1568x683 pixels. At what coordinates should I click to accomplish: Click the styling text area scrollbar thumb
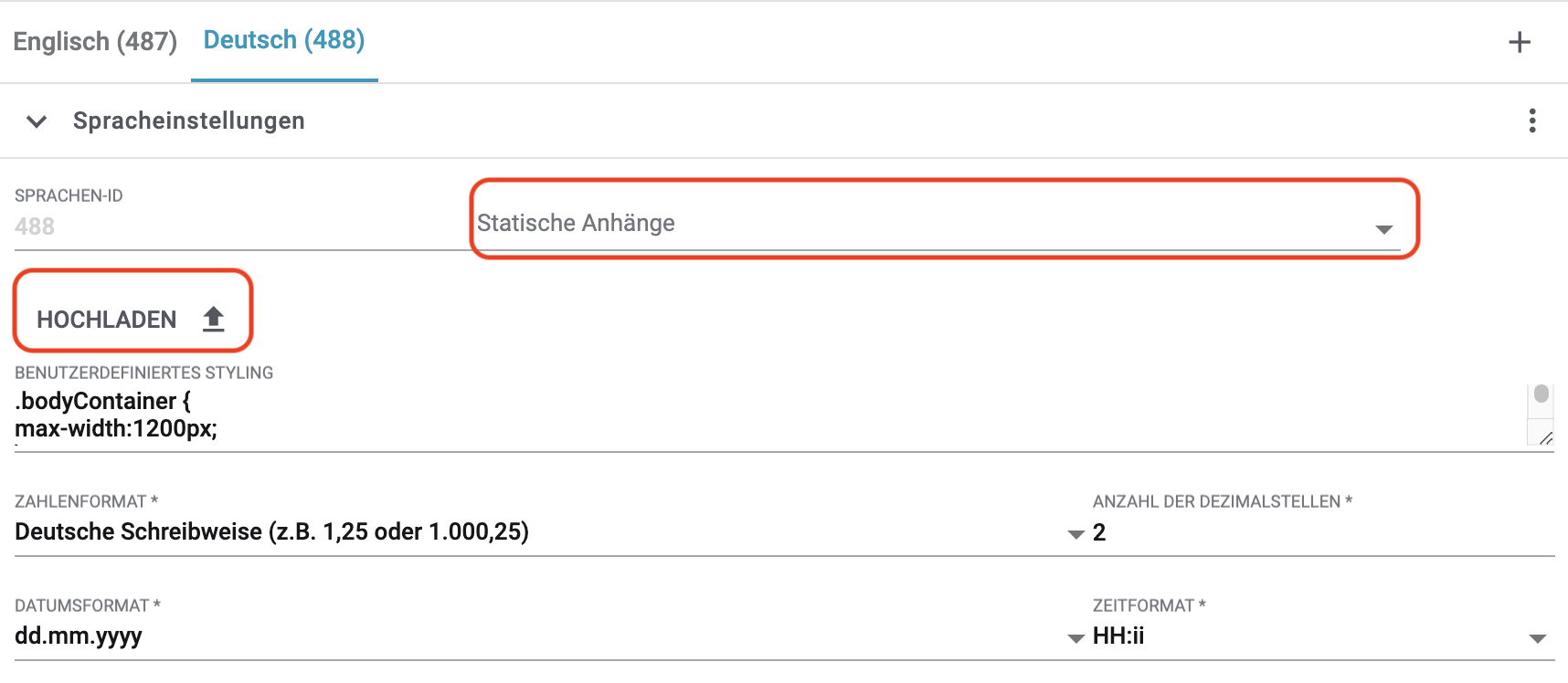click(x=1541, y=394)
